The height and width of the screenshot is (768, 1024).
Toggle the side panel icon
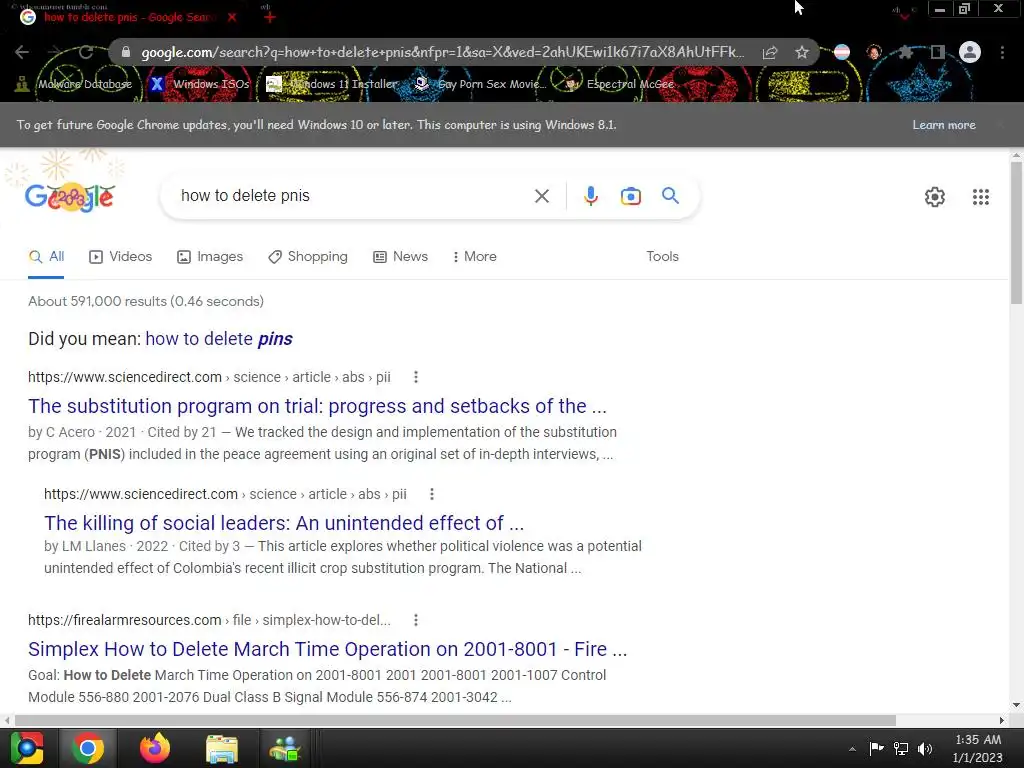click(937, 52)
